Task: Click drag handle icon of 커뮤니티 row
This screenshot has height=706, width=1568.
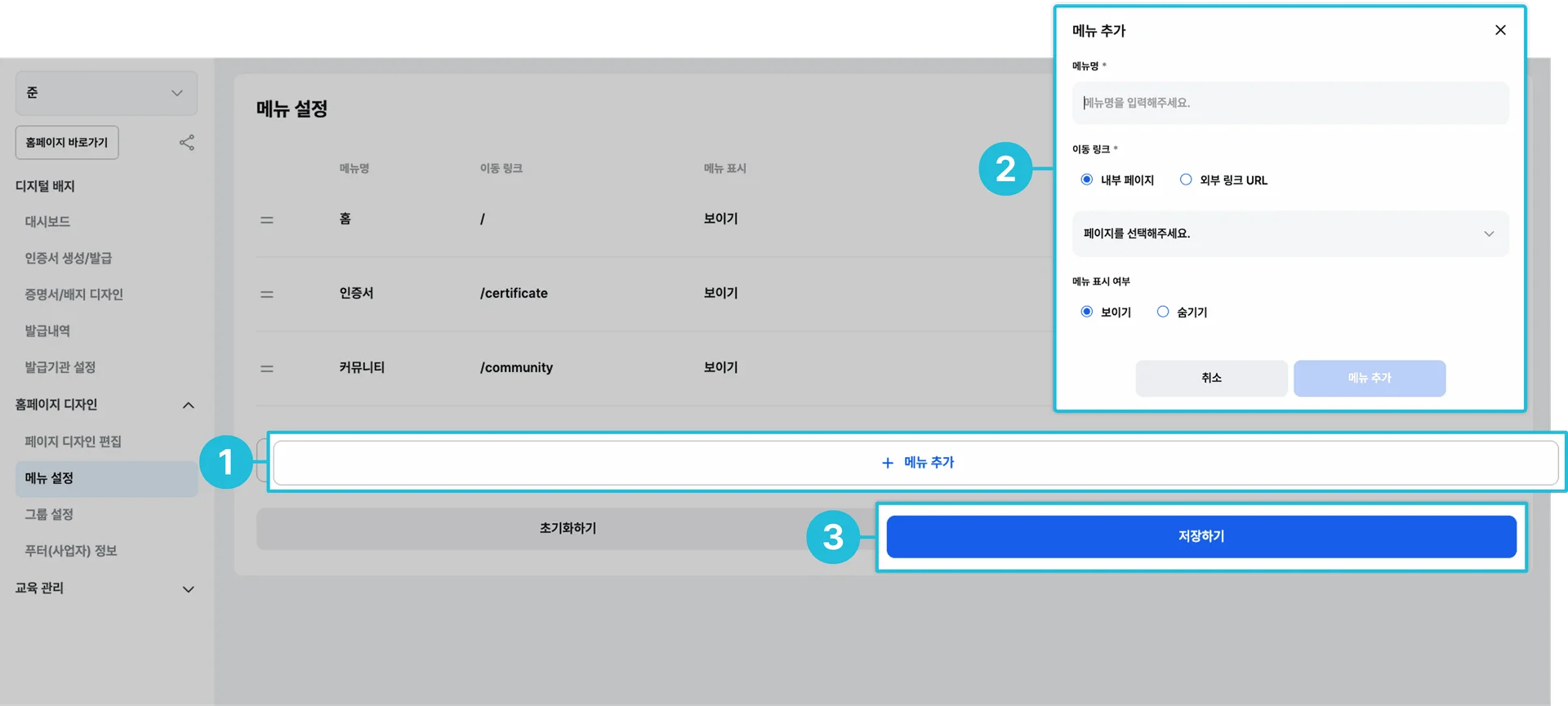Action: (x=267, y=369)
